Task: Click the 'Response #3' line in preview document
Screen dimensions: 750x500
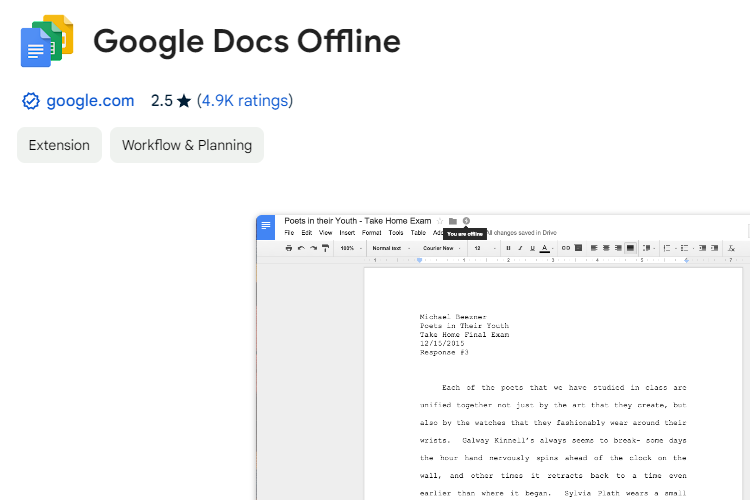Action: pyautogui.click(x=444, y=352)
